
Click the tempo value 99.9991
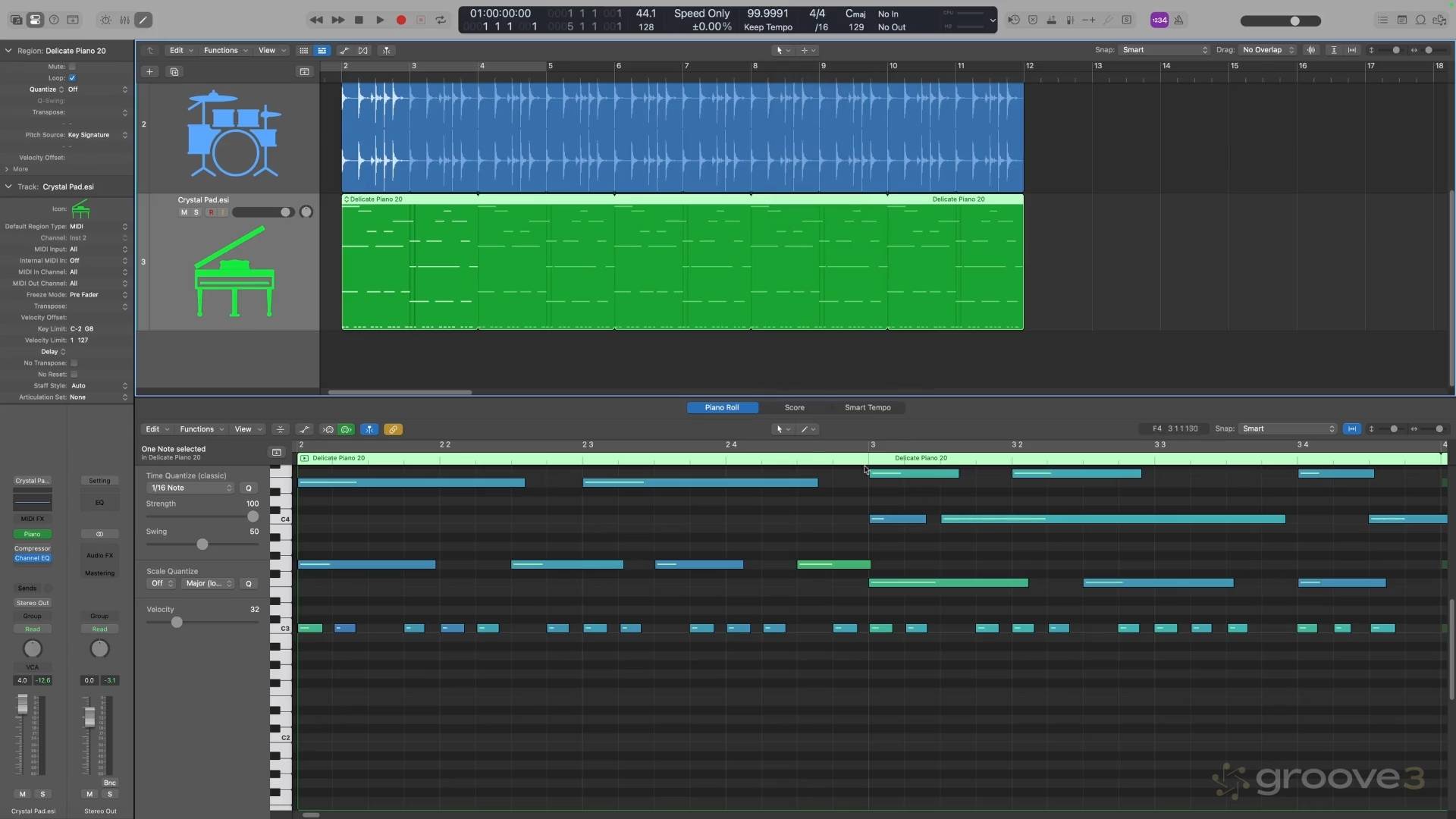[767, 14]
